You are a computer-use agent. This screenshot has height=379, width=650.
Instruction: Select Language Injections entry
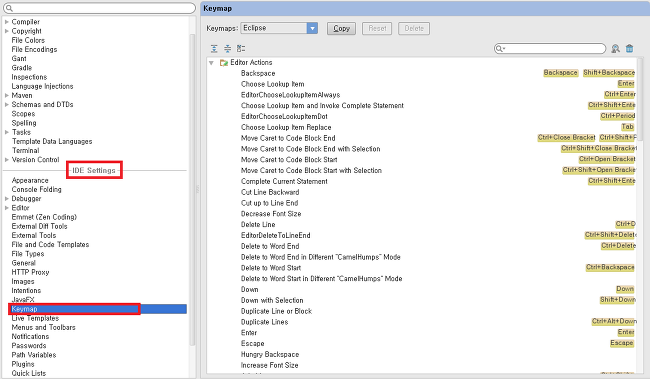coord(42,86)
